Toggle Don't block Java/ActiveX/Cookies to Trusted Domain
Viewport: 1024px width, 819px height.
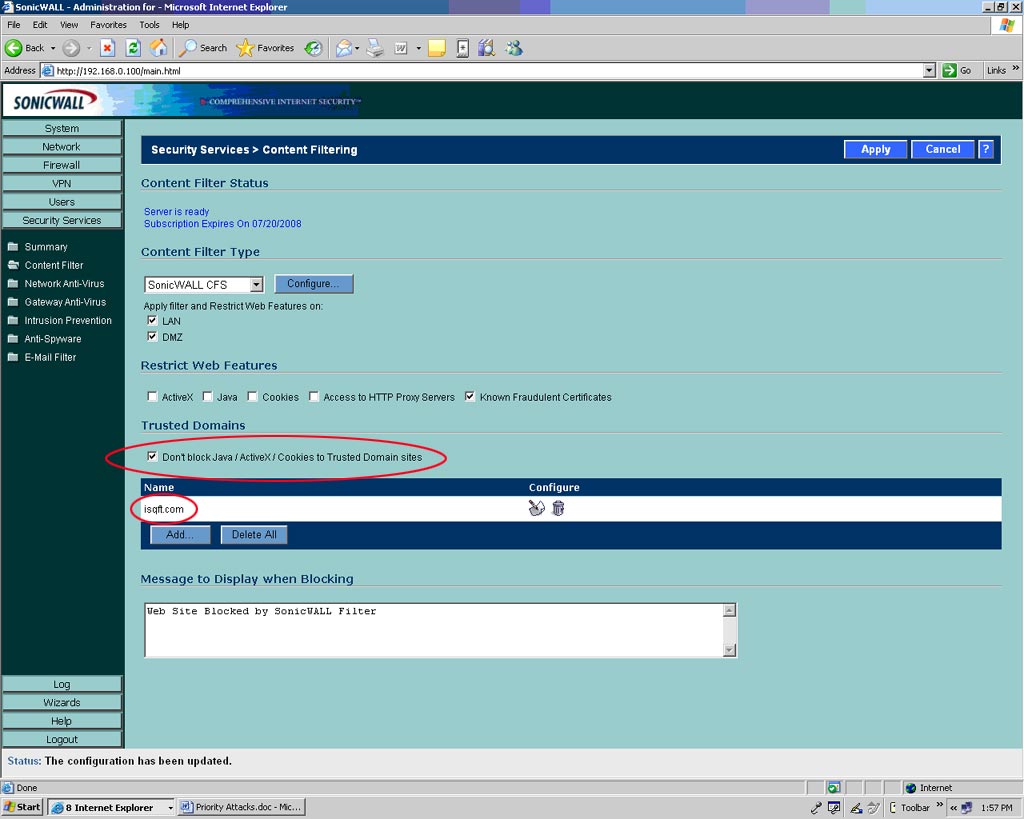pyautogui.click(x=152, y=456)
